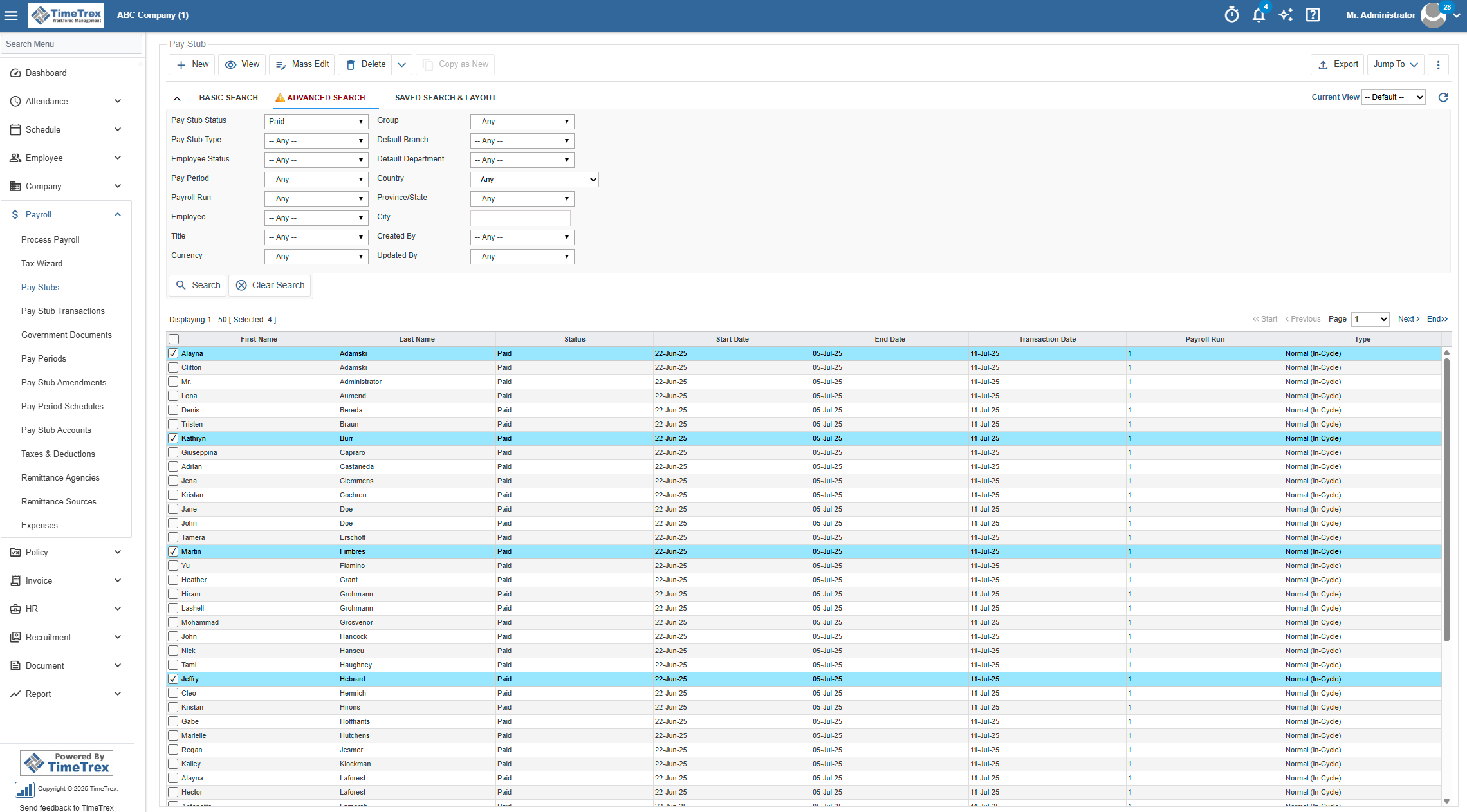Open Saved Search & Layout tab
This screenshot has height=812, width=1467.
click(445, 97)
